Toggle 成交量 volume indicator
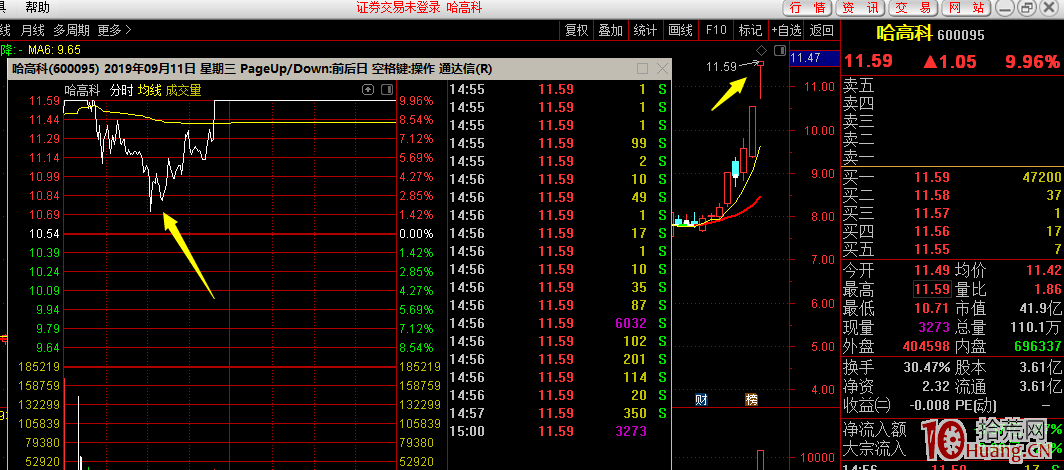 tap(183, 90)
